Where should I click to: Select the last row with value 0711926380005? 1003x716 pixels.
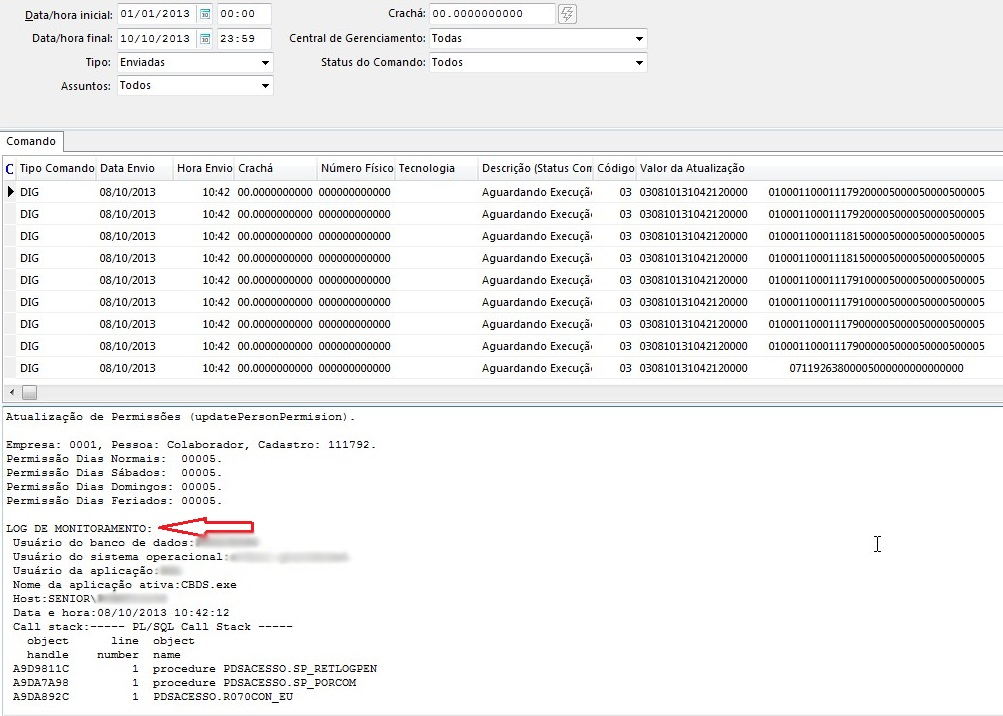tap(876, 368)
